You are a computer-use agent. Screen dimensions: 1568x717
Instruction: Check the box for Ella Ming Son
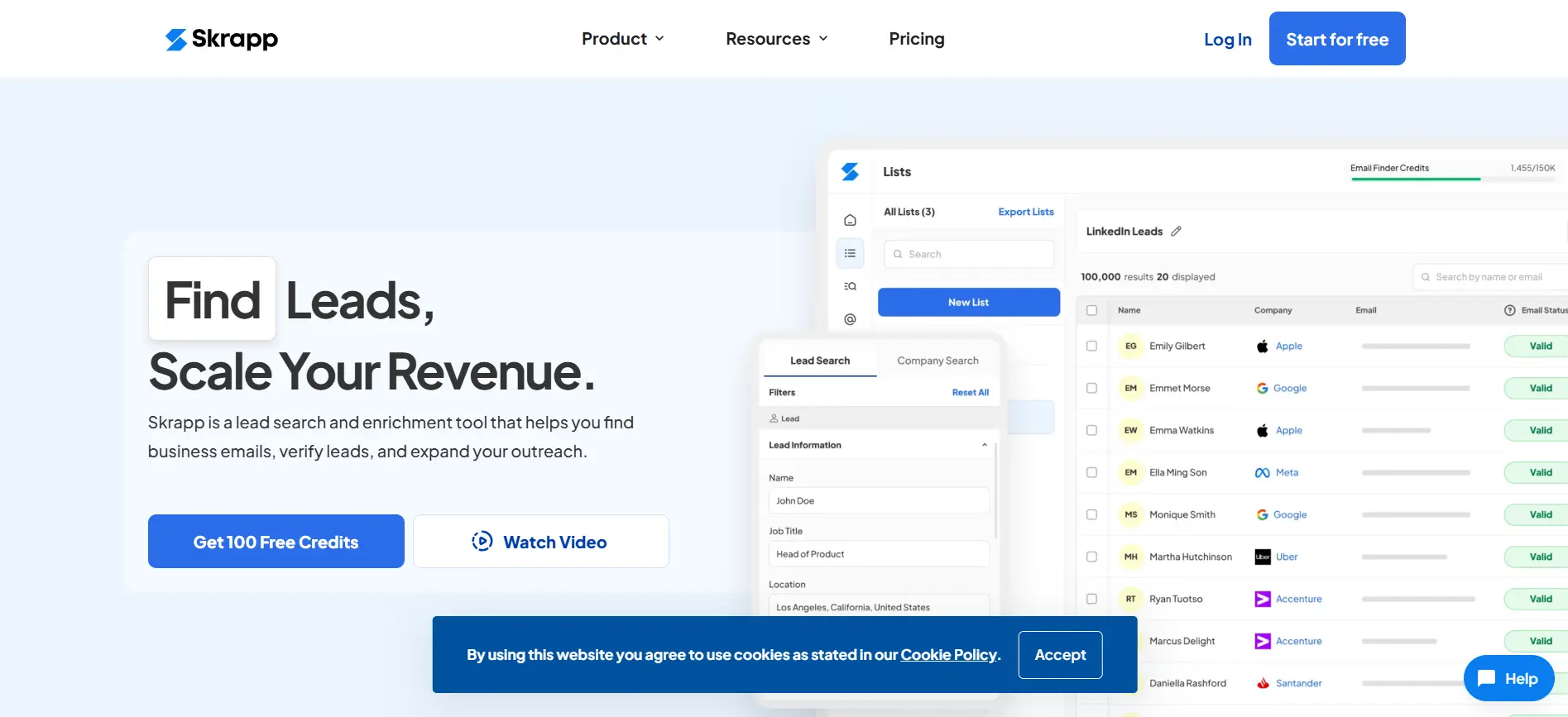tap(1091, 473)
